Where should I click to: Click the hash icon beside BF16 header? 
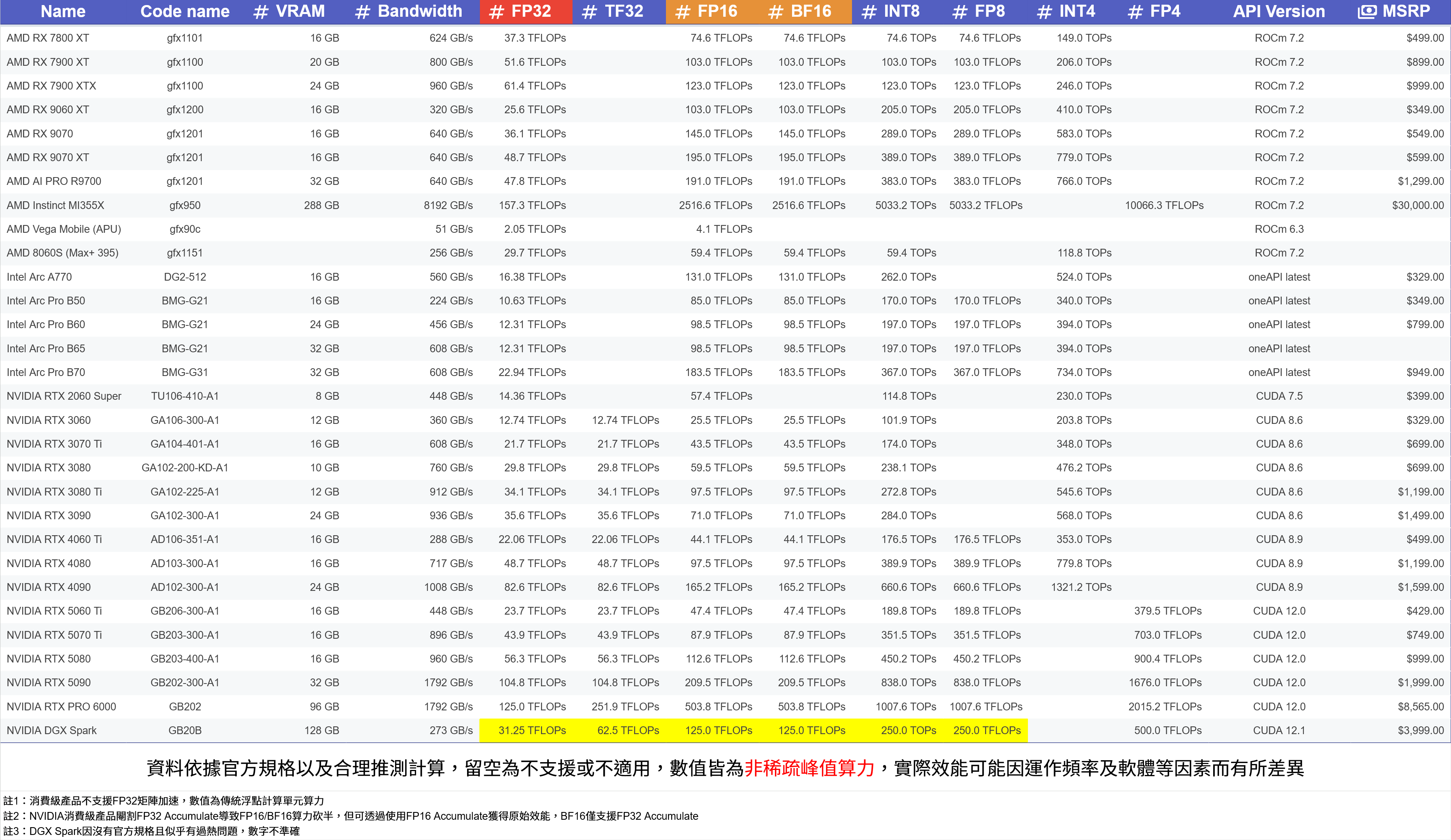tap(776, 12)
